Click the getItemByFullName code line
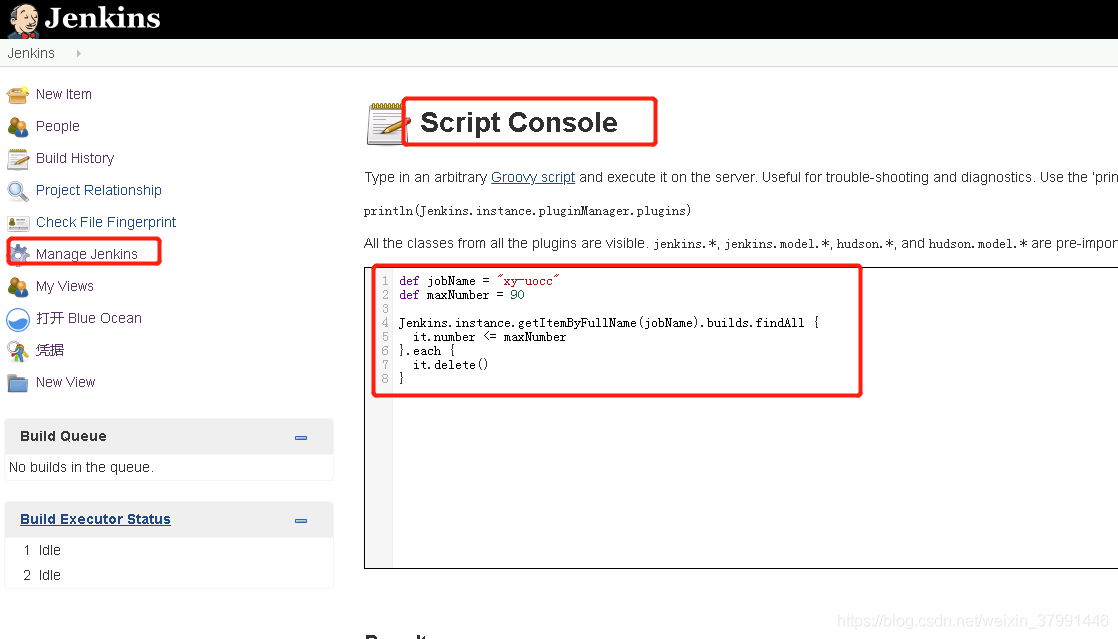 609,323
